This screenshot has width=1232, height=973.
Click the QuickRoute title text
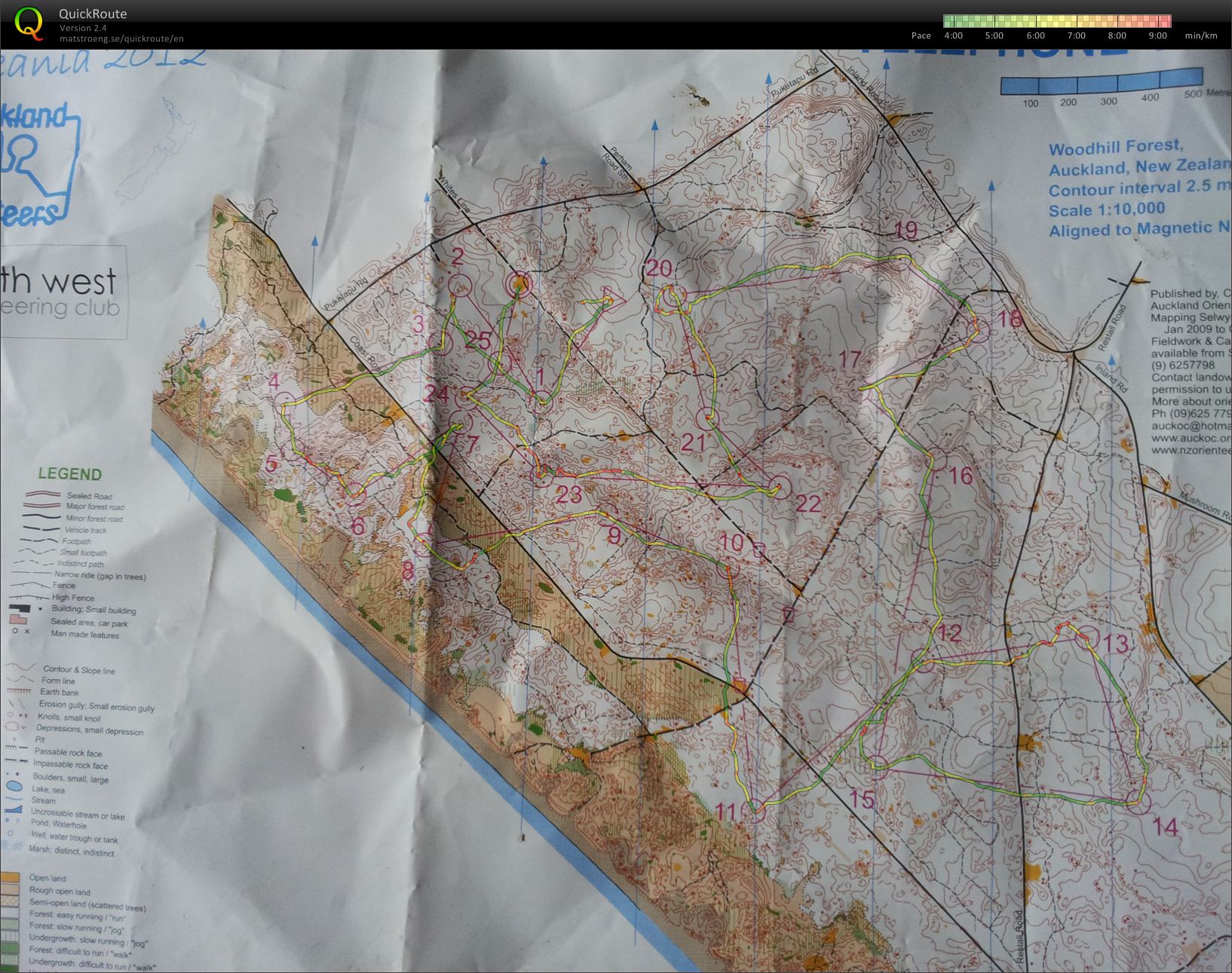point(93,14)
